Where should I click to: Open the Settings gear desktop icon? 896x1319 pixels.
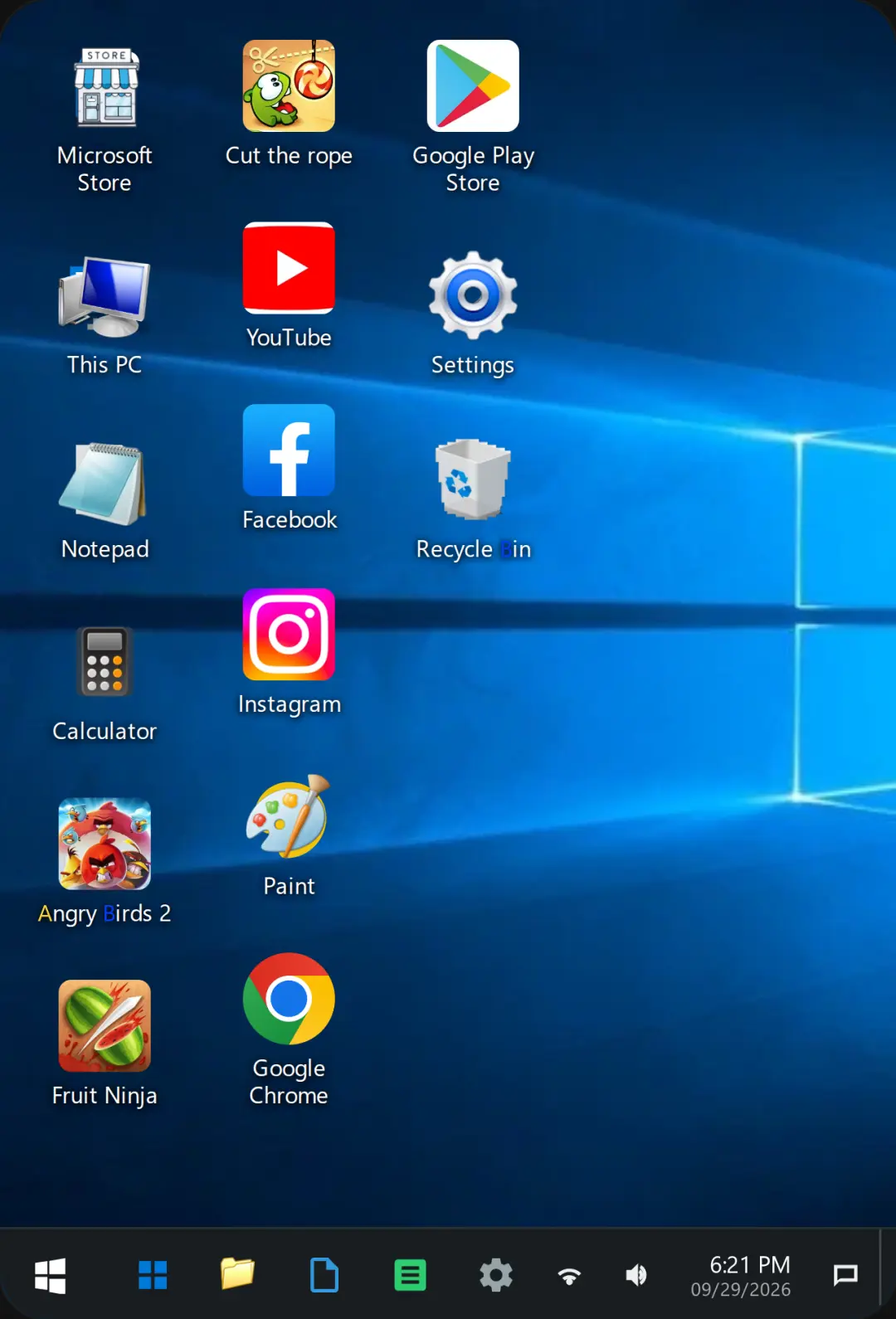473,295
